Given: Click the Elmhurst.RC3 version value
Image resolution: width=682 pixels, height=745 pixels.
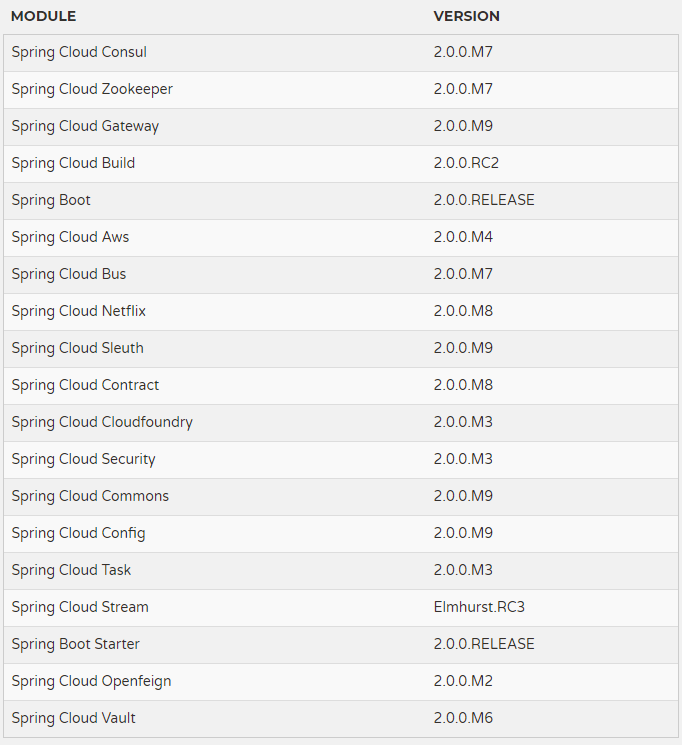Looking at the screenshot, I should click(x=478, y=607).
